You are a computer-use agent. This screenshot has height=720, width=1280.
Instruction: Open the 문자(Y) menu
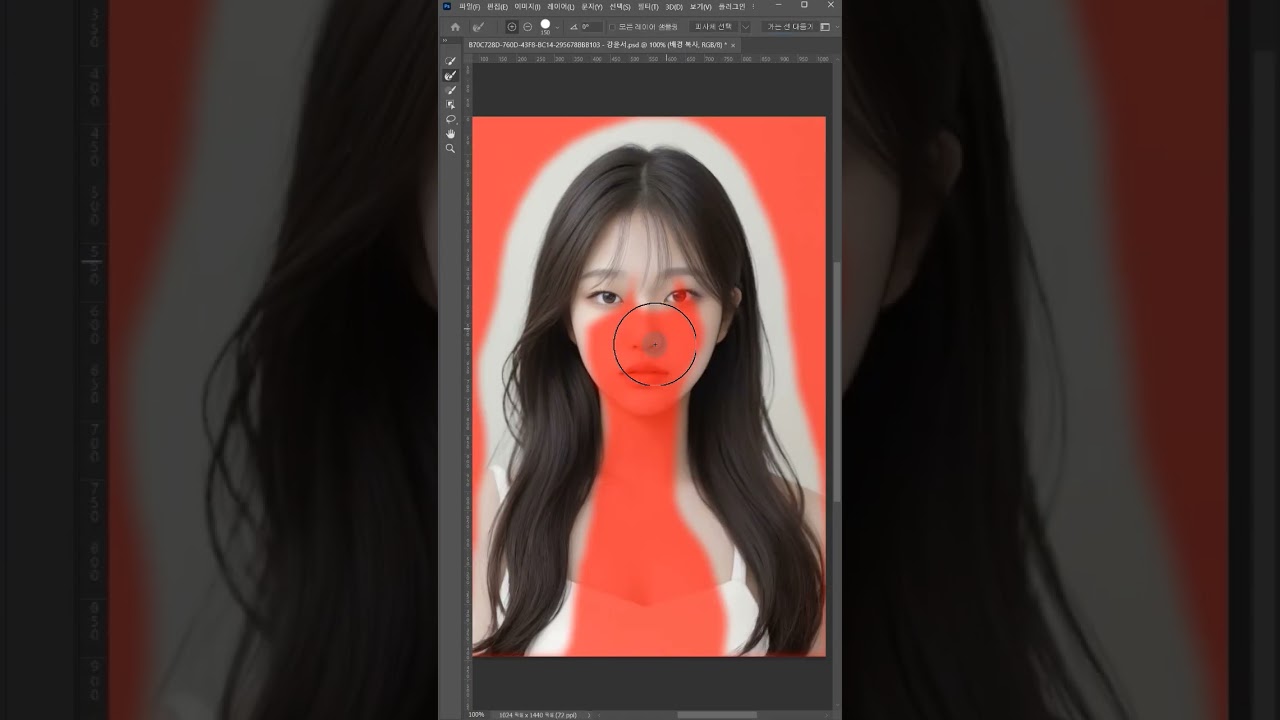click(592, 7)
